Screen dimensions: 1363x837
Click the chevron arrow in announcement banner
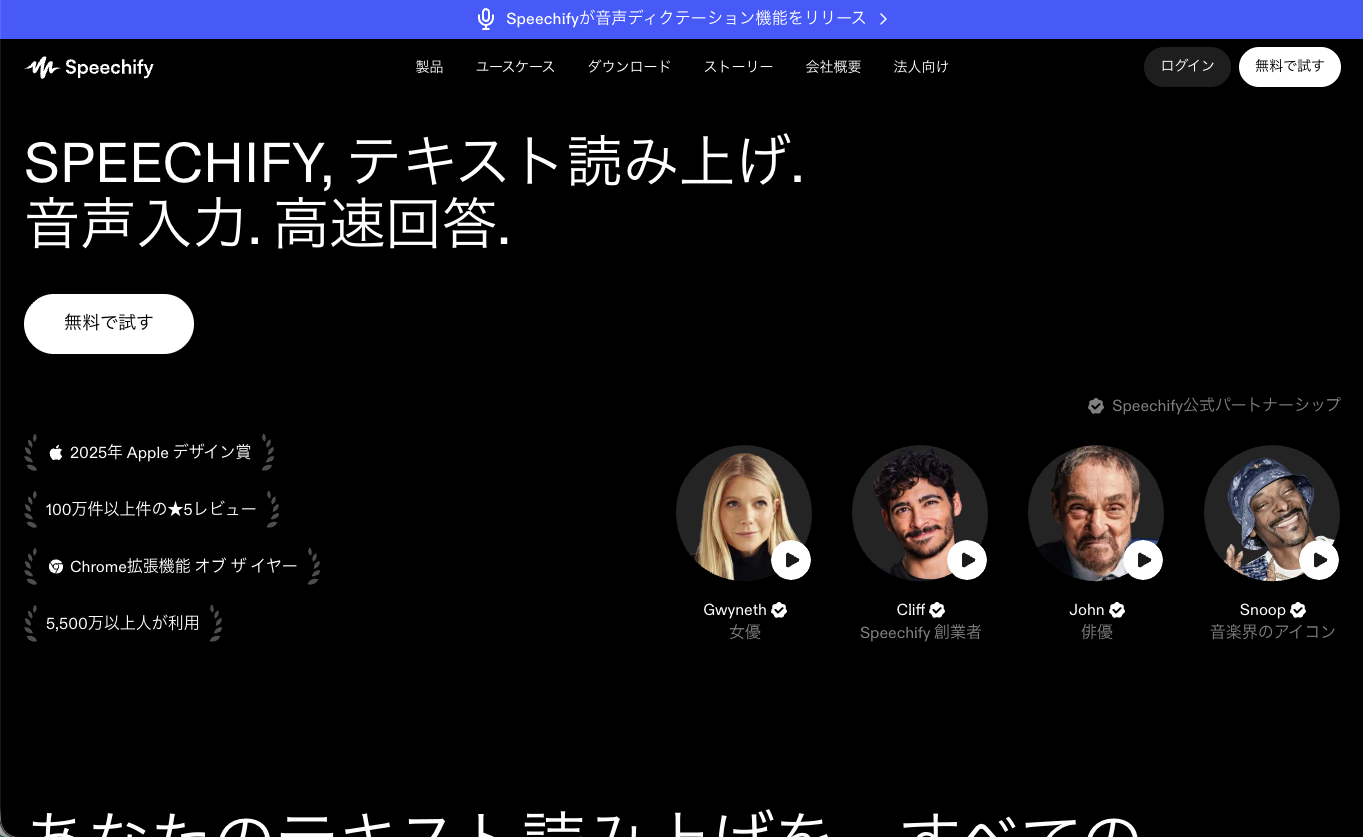click(x=883, y=19)
